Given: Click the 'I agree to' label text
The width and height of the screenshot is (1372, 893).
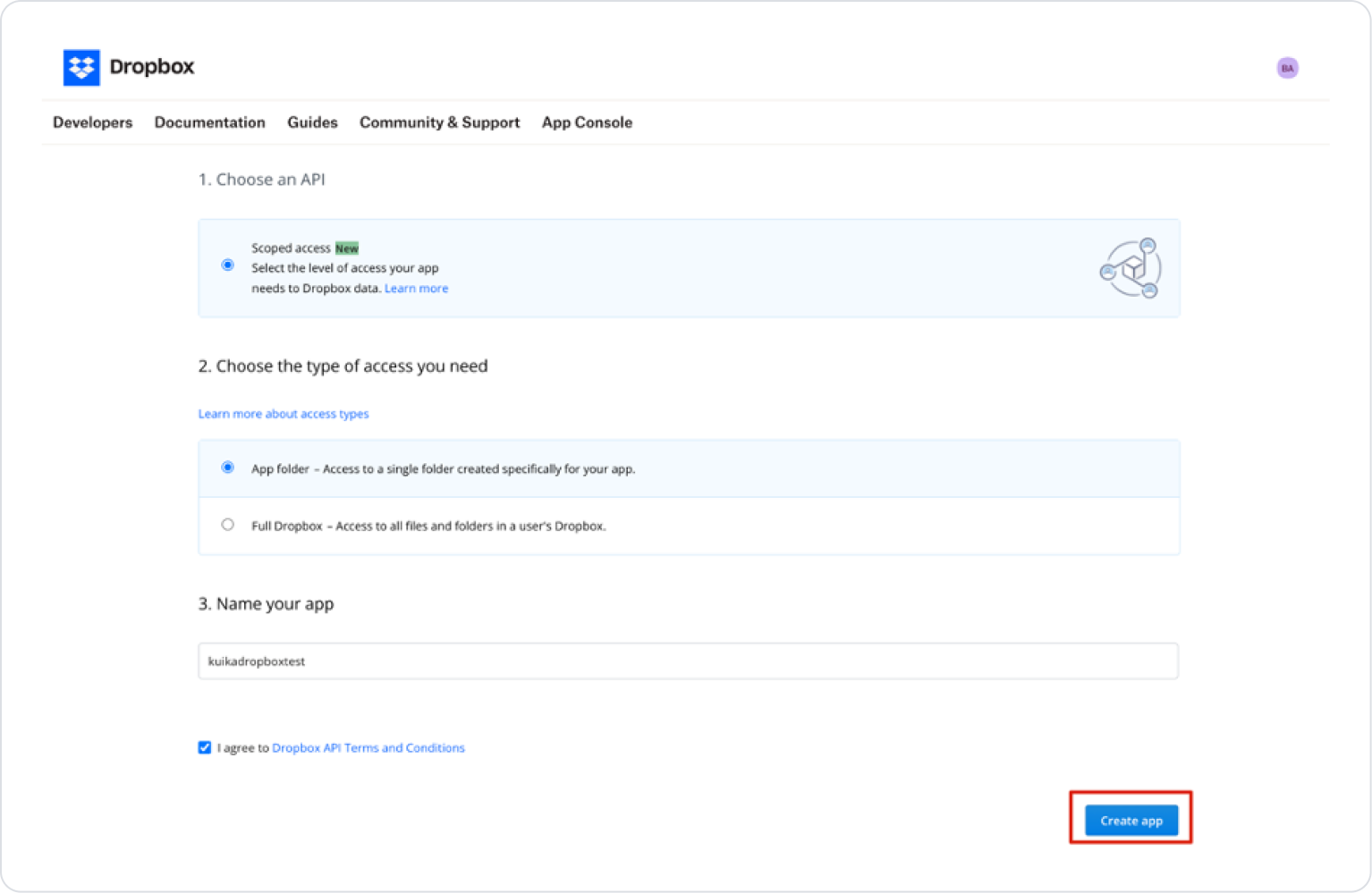Looking at the screenshot, I should tap(243, 748).
